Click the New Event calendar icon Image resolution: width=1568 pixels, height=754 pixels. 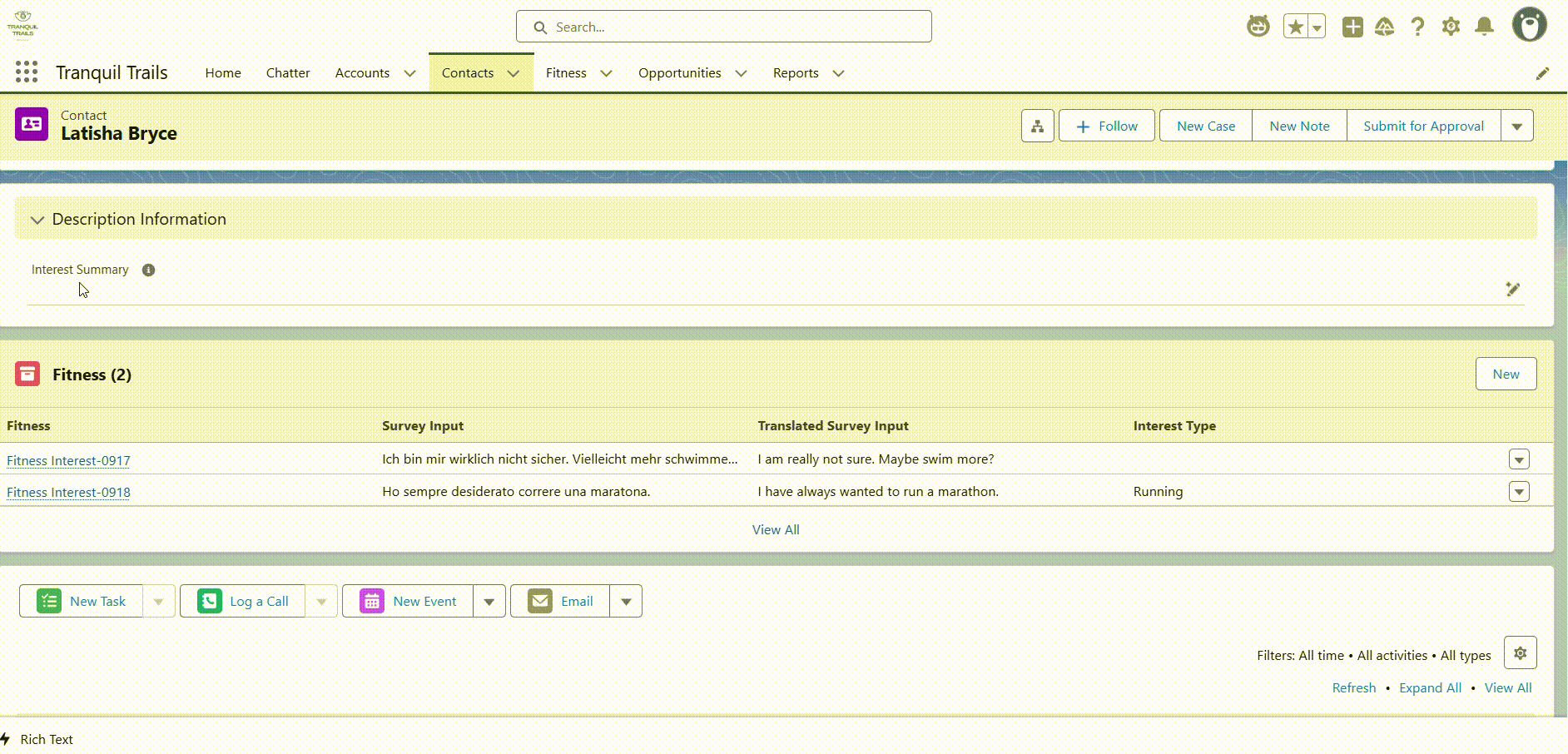click(x=372, y=601)
